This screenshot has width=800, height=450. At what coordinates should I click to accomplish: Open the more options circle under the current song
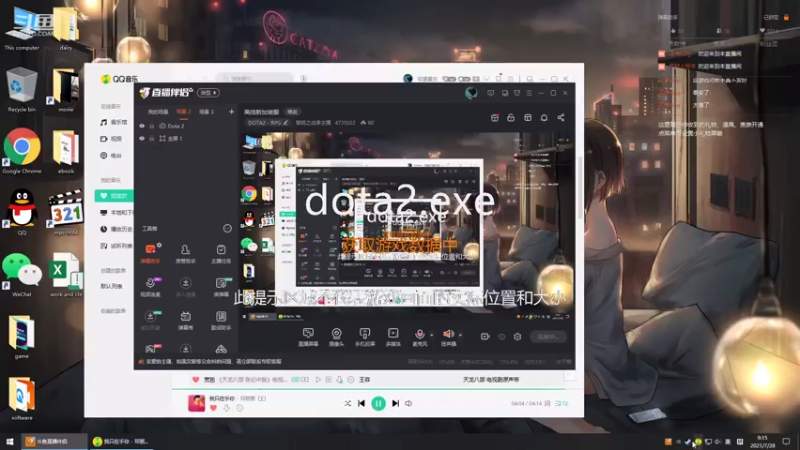click(240, 408)
